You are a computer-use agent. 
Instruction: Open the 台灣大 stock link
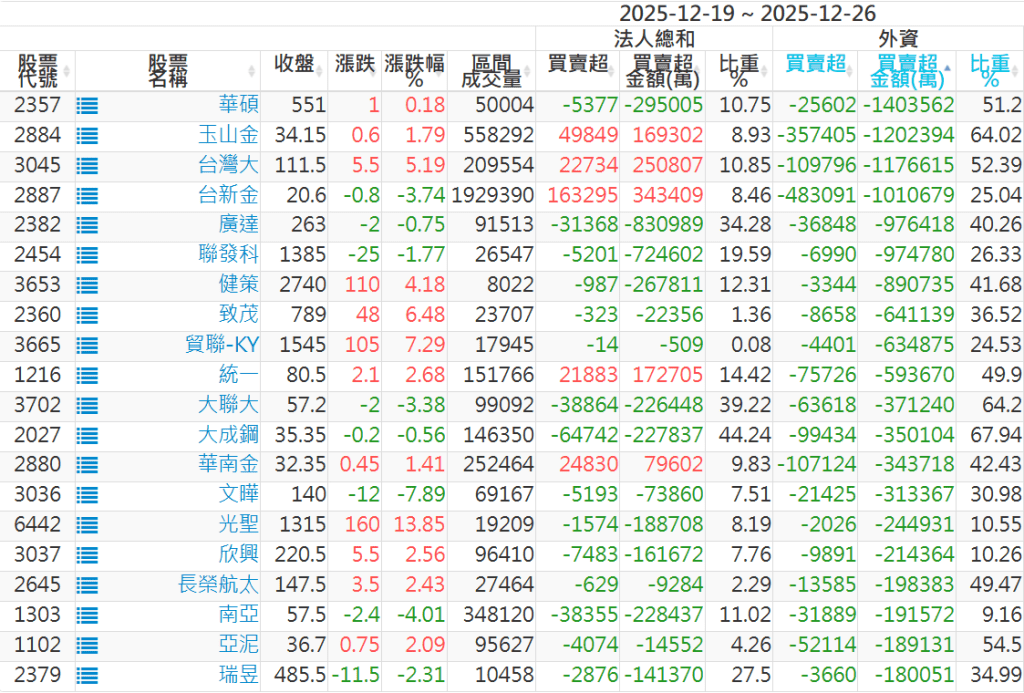pos(228,165)
